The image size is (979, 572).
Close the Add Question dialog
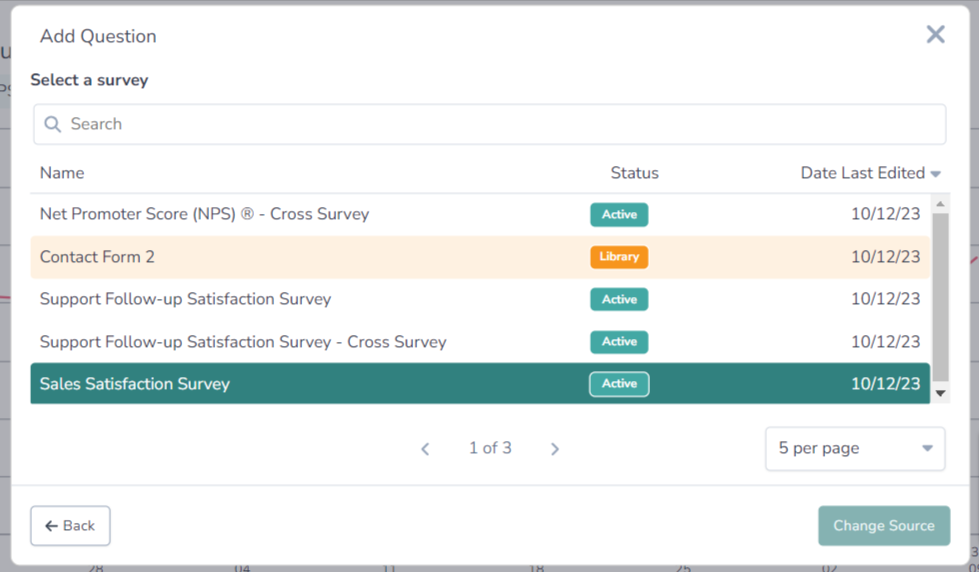click(x=935, y=34)
